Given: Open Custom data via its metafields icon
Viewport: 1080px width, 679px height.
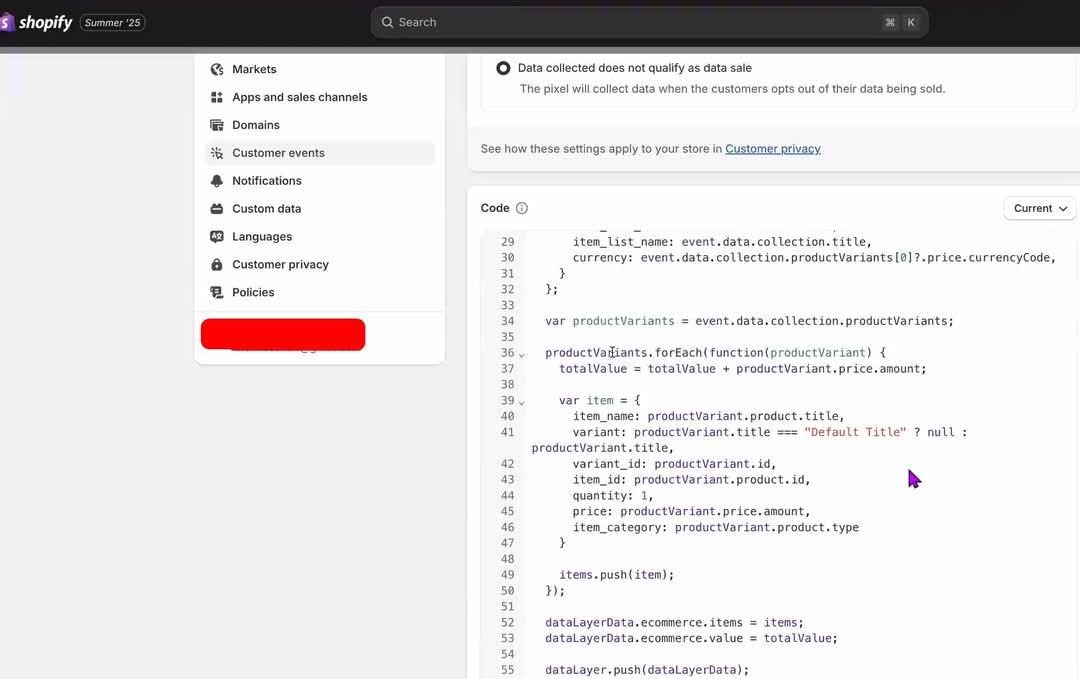Looking at the screenshot, I should pos(216,209).
